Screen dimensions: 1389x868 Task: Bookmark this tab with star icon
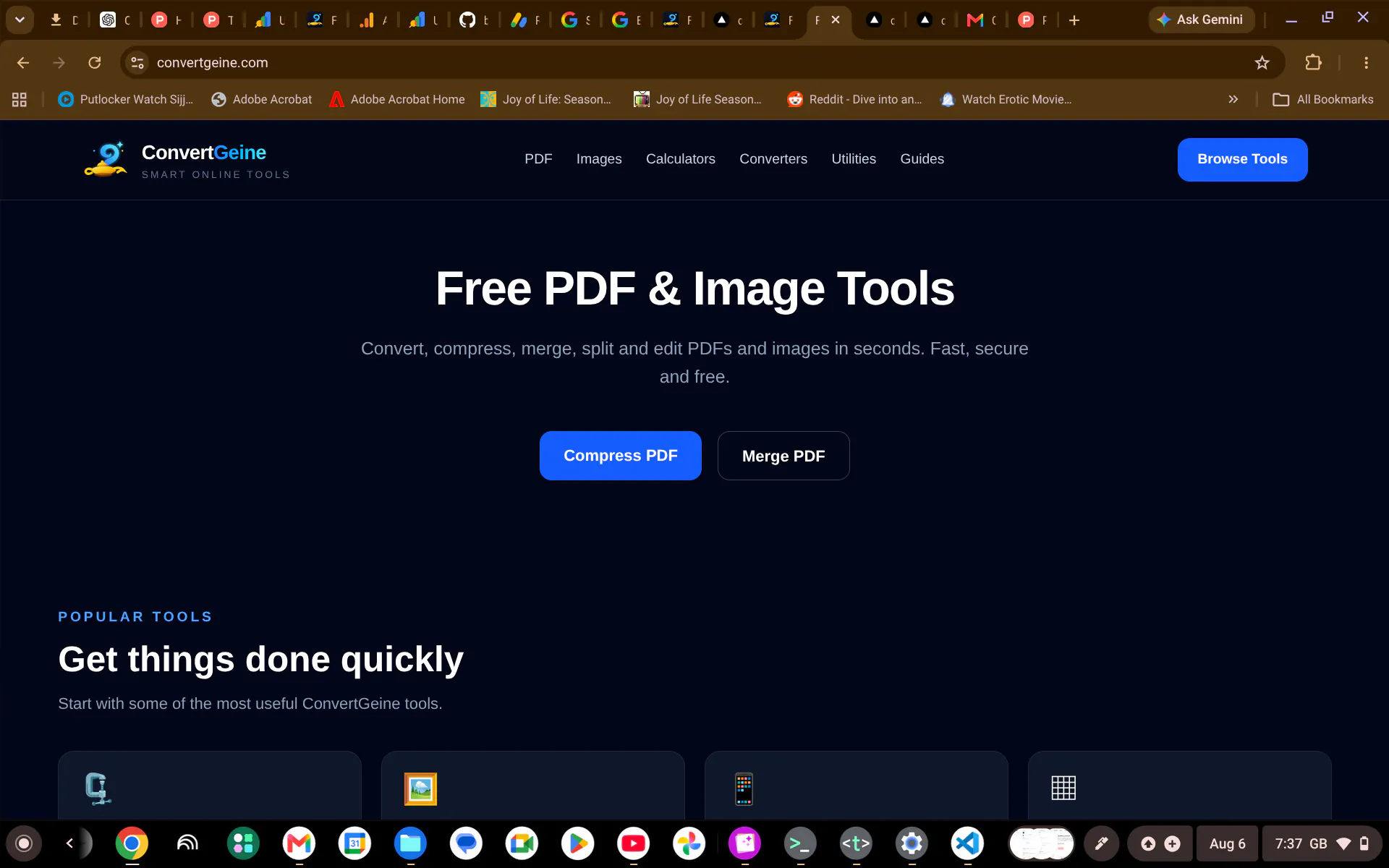point(1262,63)
